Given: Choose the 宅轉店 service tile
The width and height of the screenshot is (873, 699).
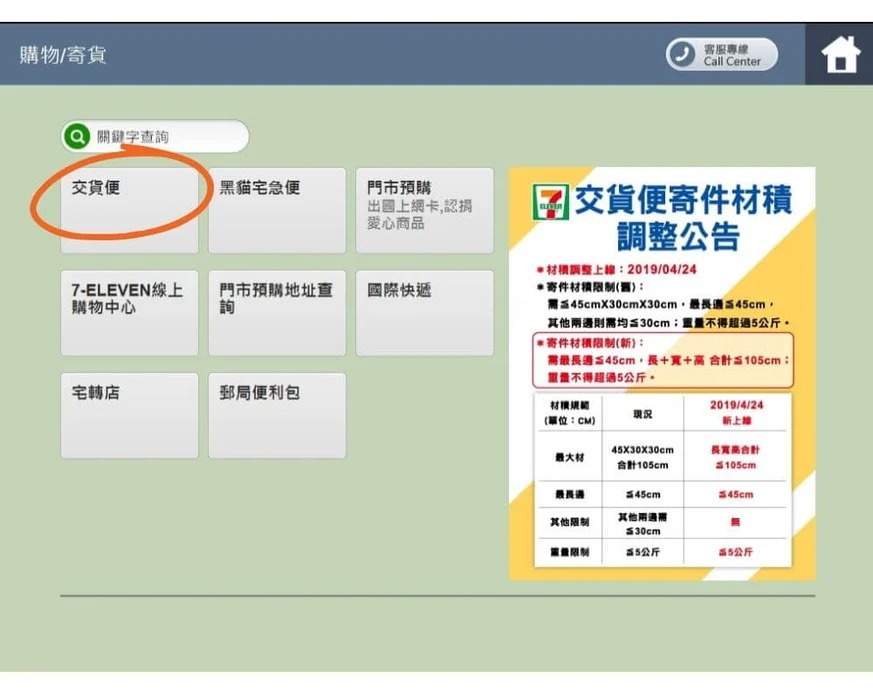Looking at the screenshot, I should coord(129,415).
